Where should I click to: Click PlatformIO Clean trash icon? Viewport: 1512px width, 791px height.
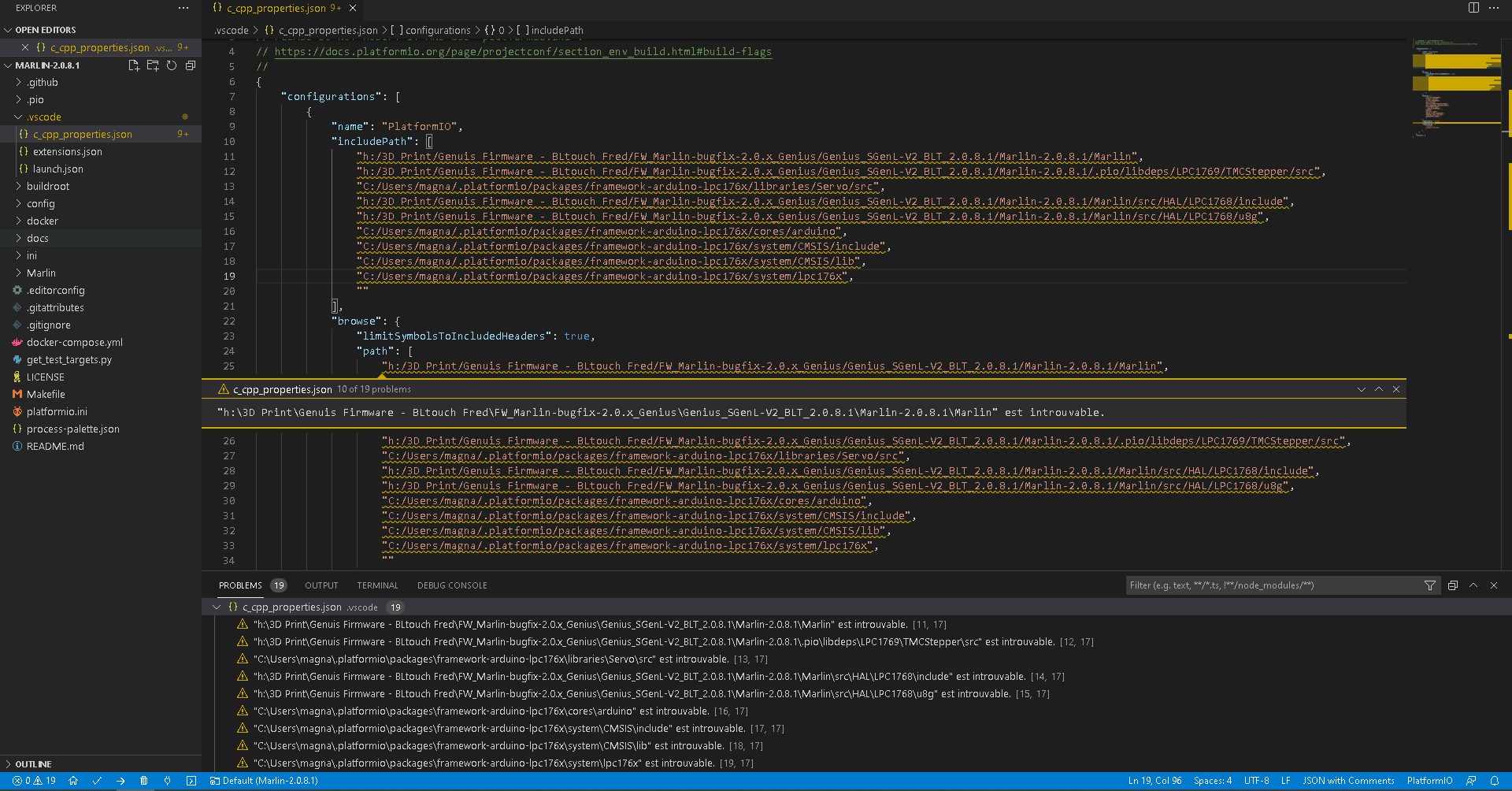(143, 781)
